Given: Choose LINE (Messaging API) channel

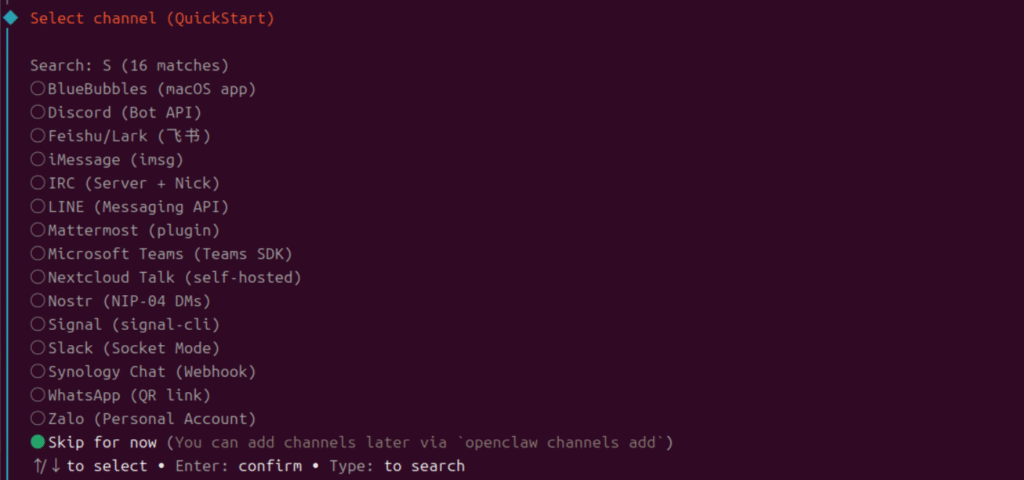Looking at the screenshot, I should point(38,207).
